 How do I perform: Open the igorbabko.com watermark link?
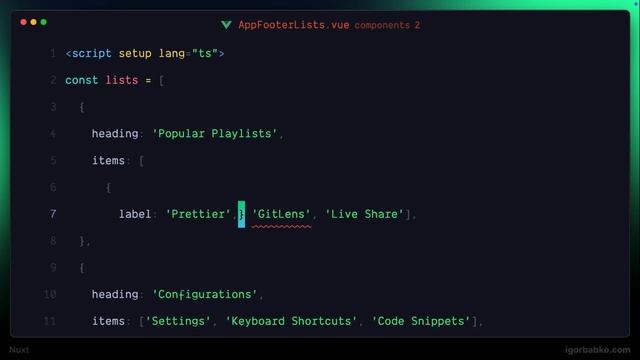598,350
